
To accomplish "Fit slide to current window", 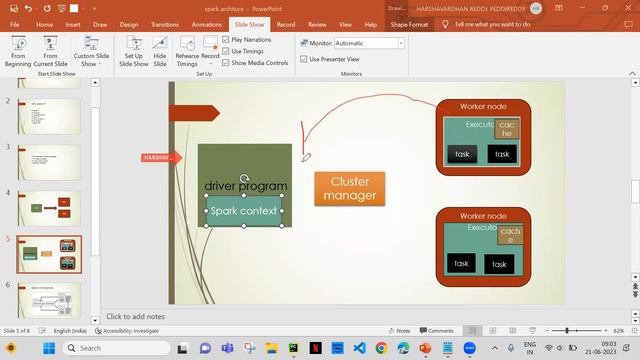I will click(635, 331).
